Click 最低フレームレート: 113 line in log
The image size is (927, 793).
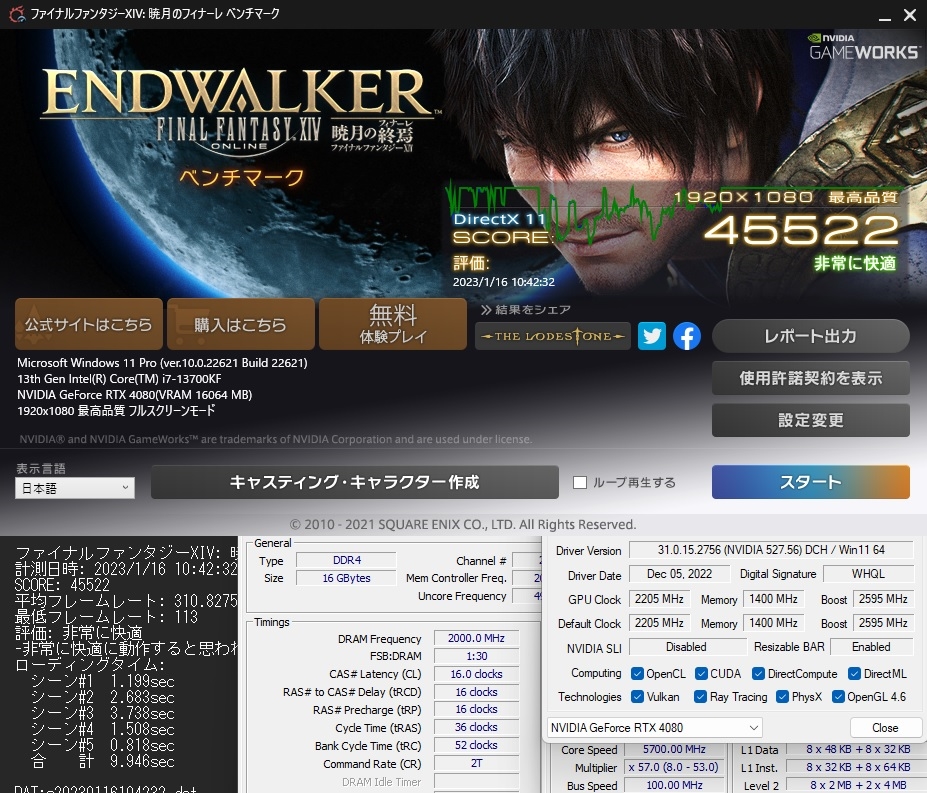[x=106, y=617]
